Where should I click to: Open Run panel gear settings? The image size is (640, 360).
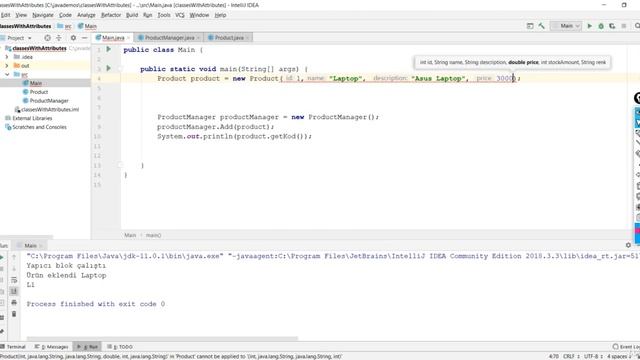coord(628,245)
